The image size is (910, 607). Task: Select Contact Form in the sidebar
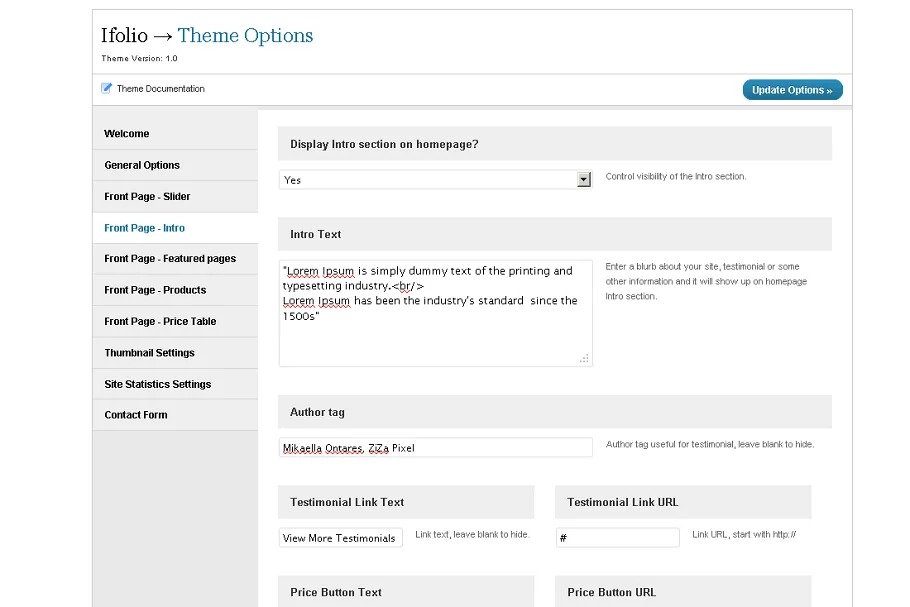click(136, 415)
